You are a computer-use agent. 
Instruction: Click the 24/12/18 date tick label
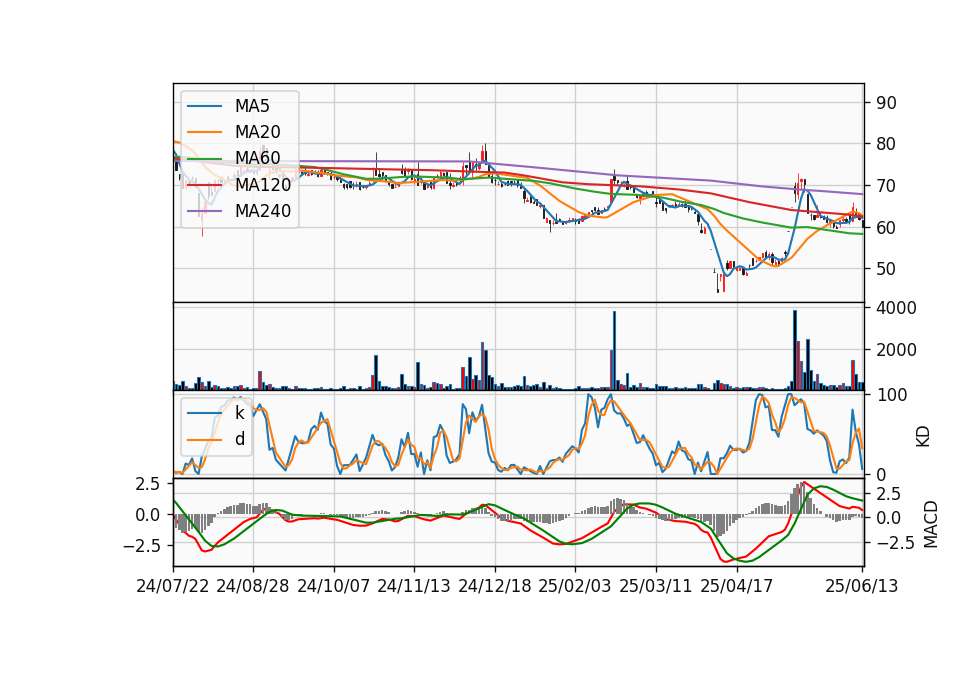pyautogui.click(x=495, y=586)
